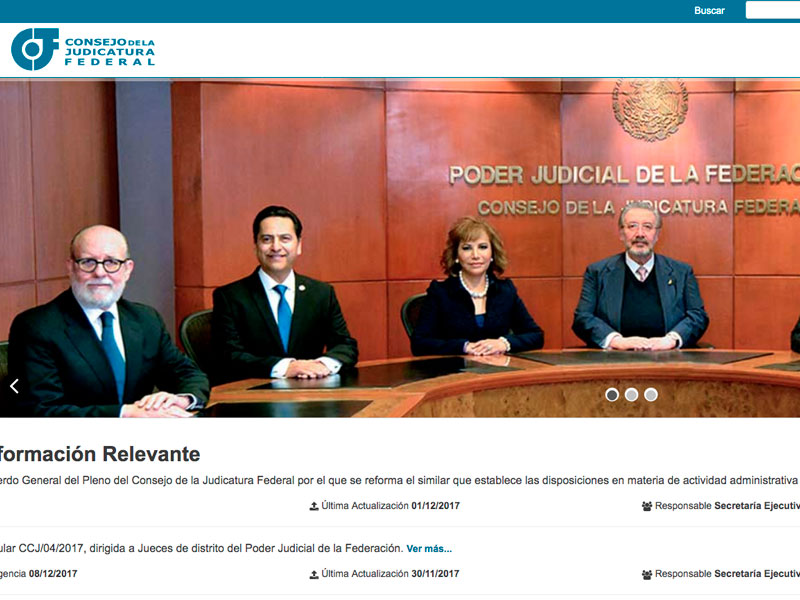Image resolution: width=800 pixels, height=600 pixels.
Task: Click people icon for the 30/11/2017 entry's Responsable
Action: (646, 574)
